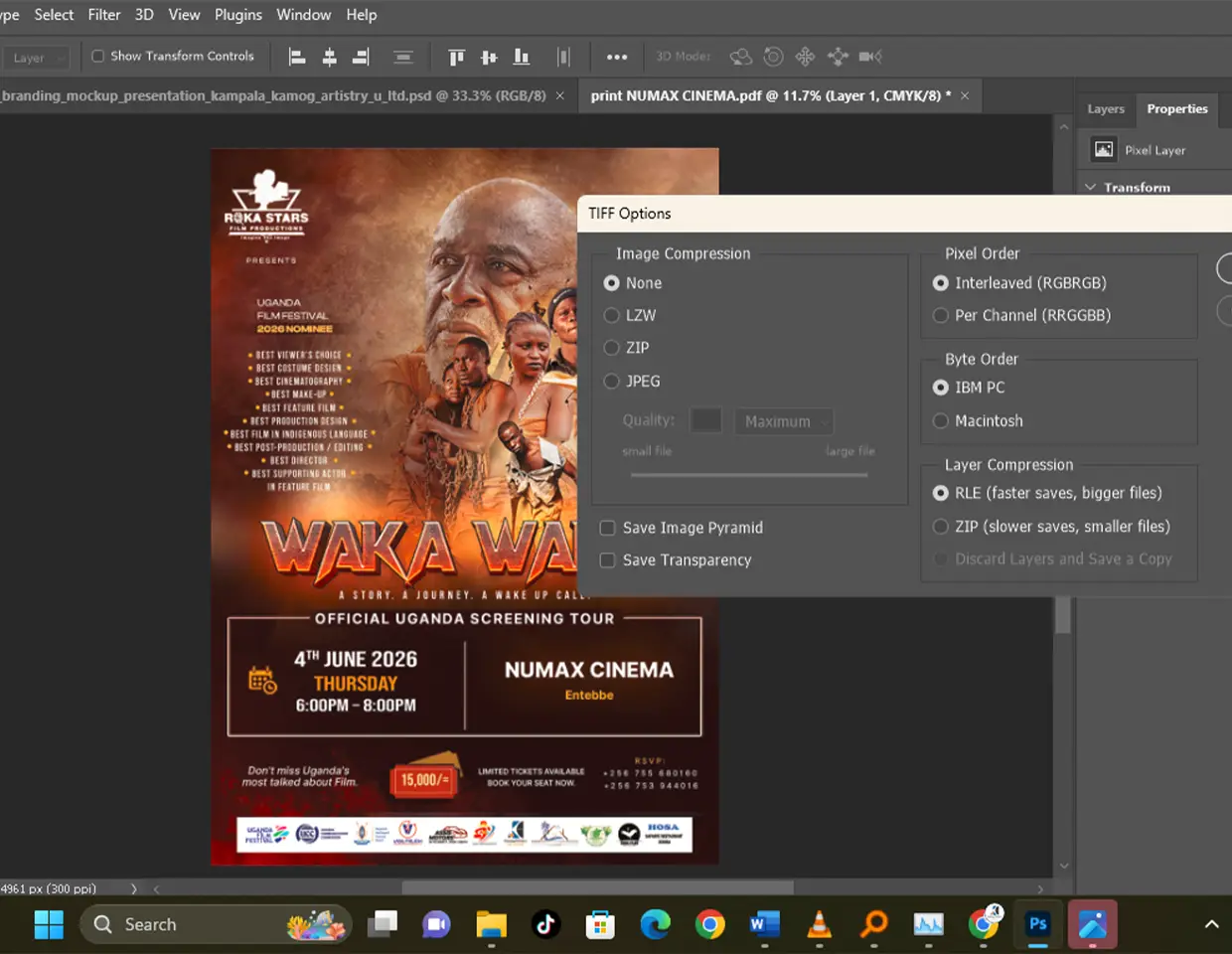
Task: Enable Save Transparency checkbox
Action: coord(607,560)
